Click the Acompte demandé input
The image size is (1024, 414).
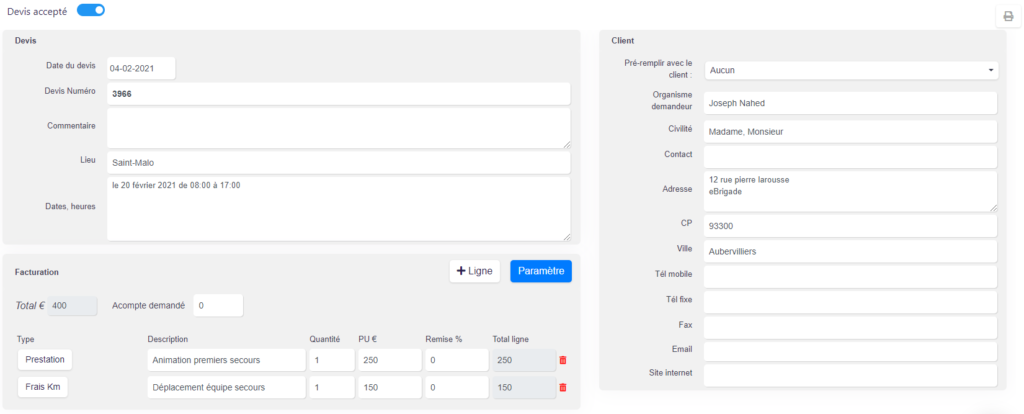pos(218,306)
